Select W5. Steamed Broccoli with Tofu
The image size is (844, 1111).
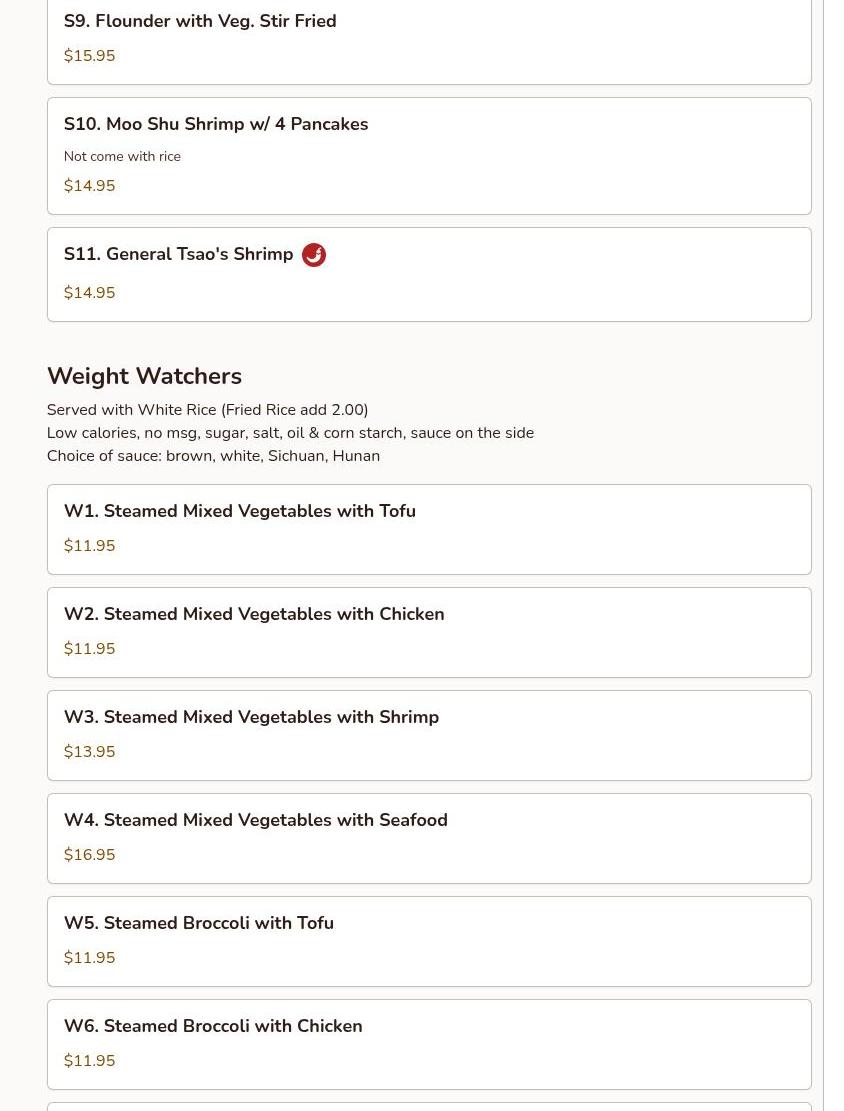[x=199, y=923]
